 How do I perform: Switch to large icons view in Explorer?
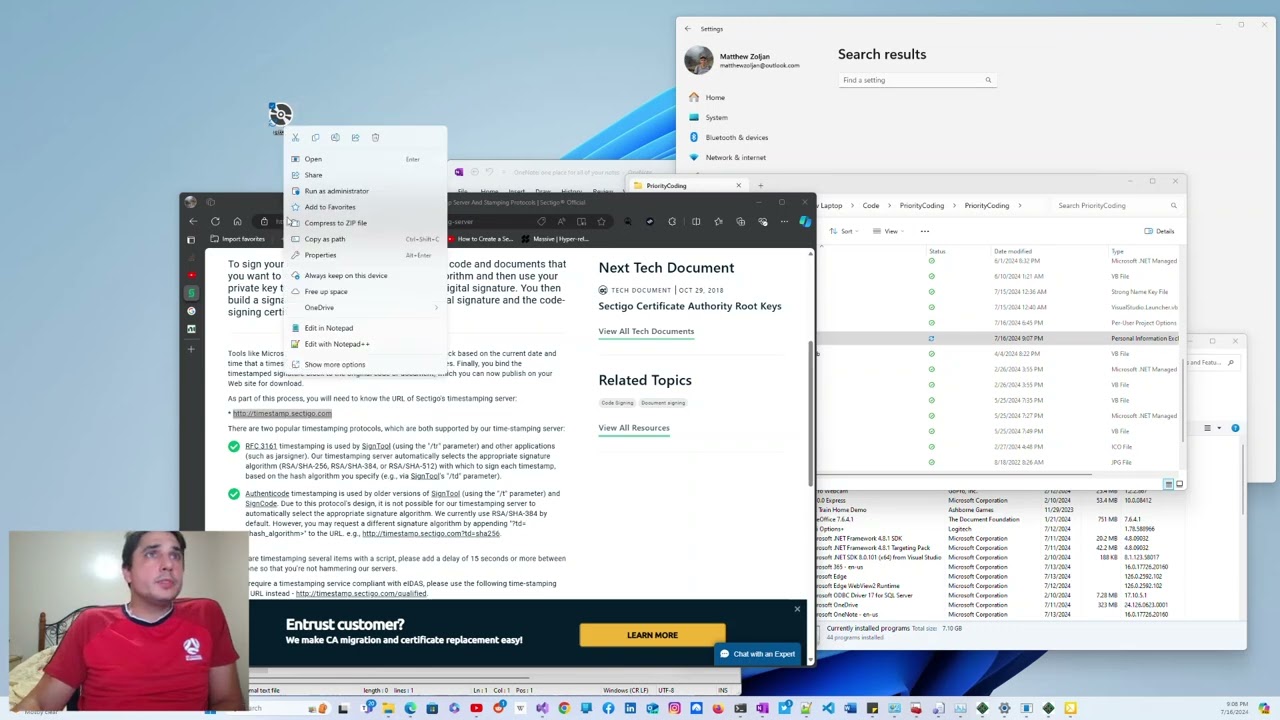pos(1180,484)
